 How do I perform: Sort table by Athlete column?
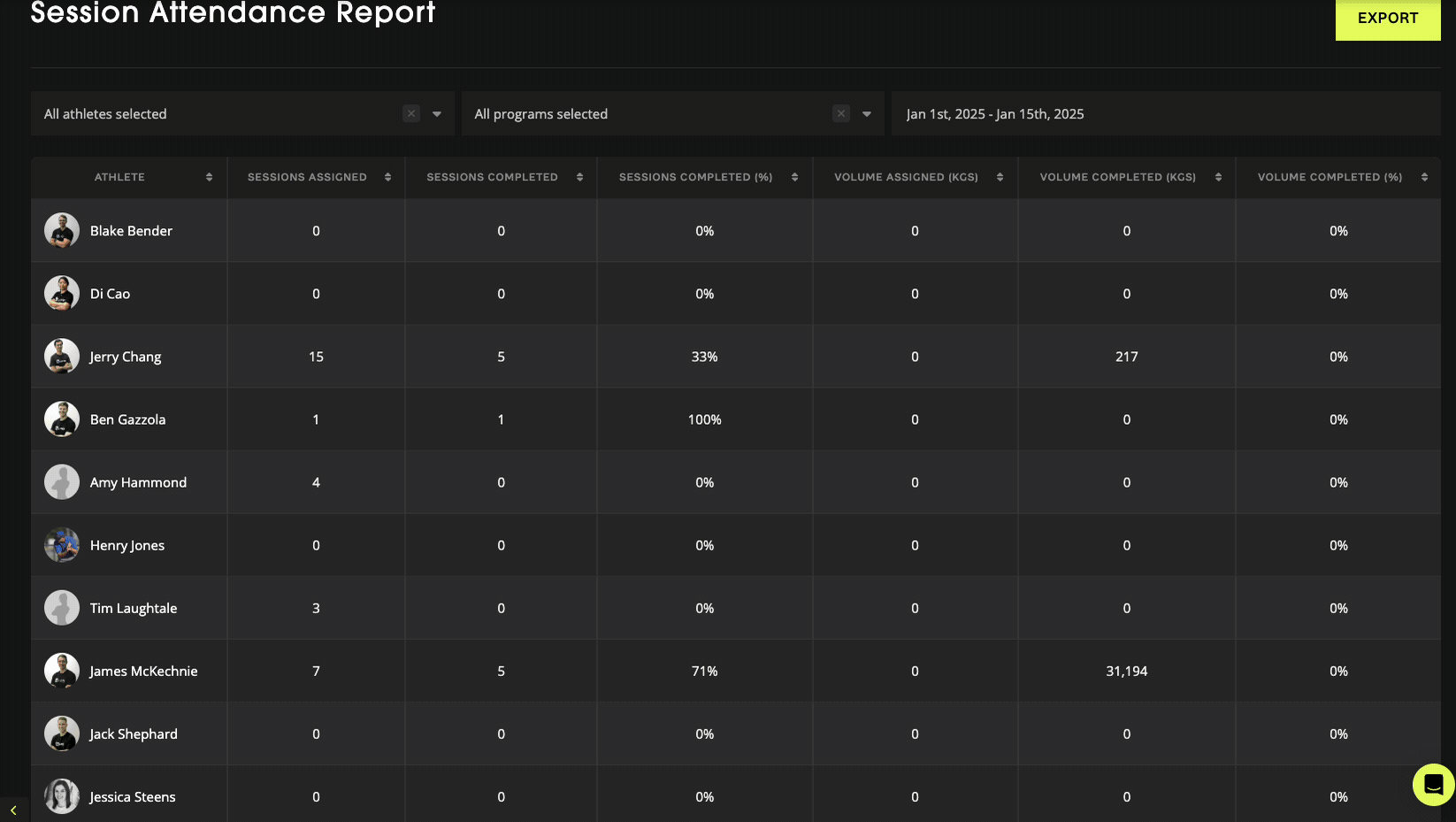point(209,177)
